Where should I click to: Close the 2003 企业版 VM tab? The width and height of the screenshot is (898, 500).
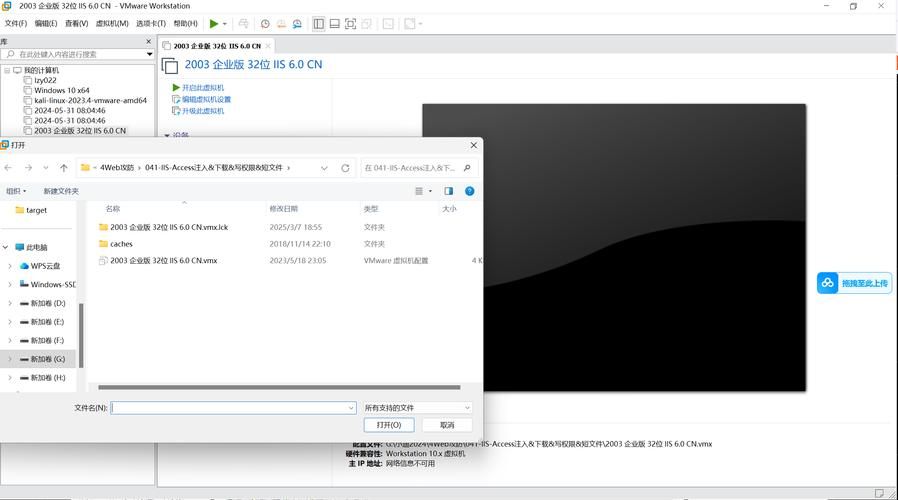(x=267, y=46)
